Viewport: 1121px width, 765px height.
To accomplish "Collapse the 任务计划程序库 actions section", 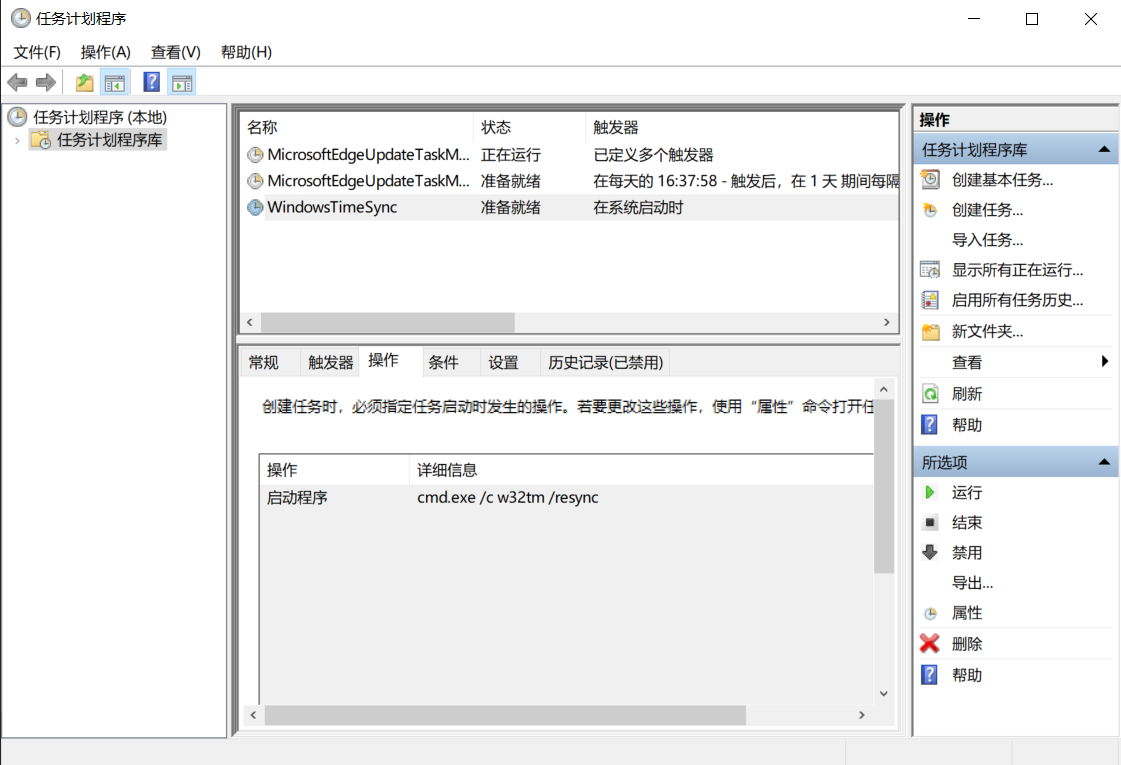I will pyautogui.click(x=1104, y=149).
